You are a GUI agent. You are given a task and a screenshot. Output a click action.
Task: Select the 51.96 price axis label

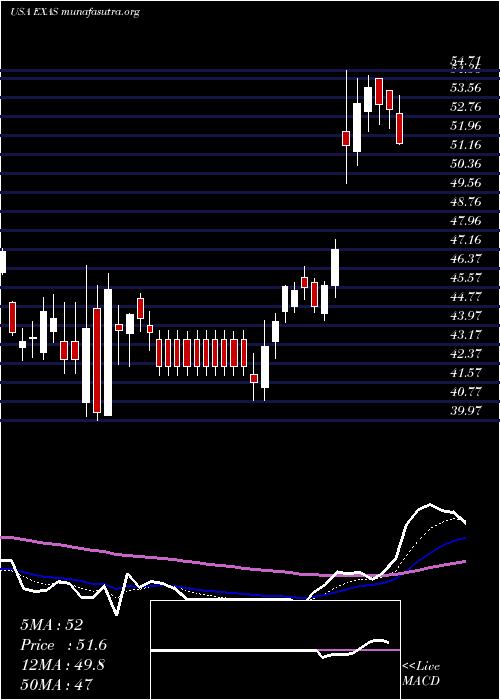click(466, 125)
